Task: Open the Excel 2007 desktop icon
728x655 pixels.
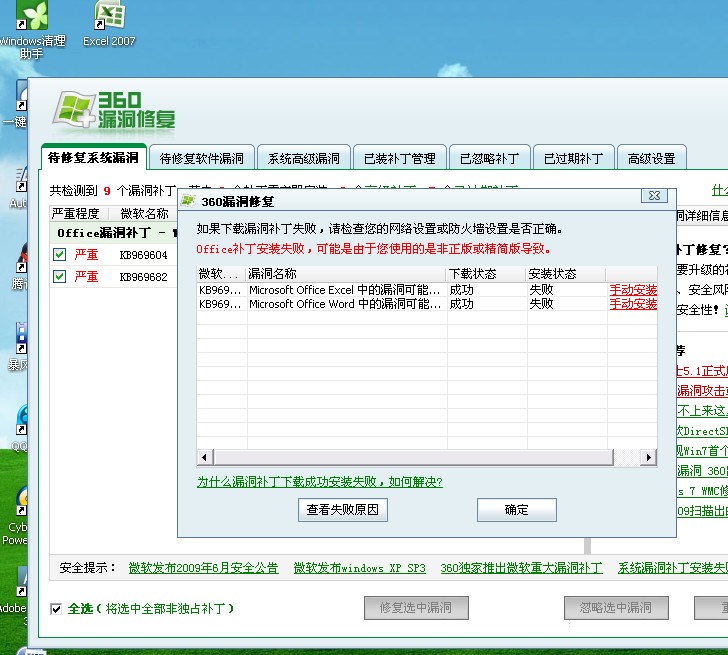Action: point(109,23)
